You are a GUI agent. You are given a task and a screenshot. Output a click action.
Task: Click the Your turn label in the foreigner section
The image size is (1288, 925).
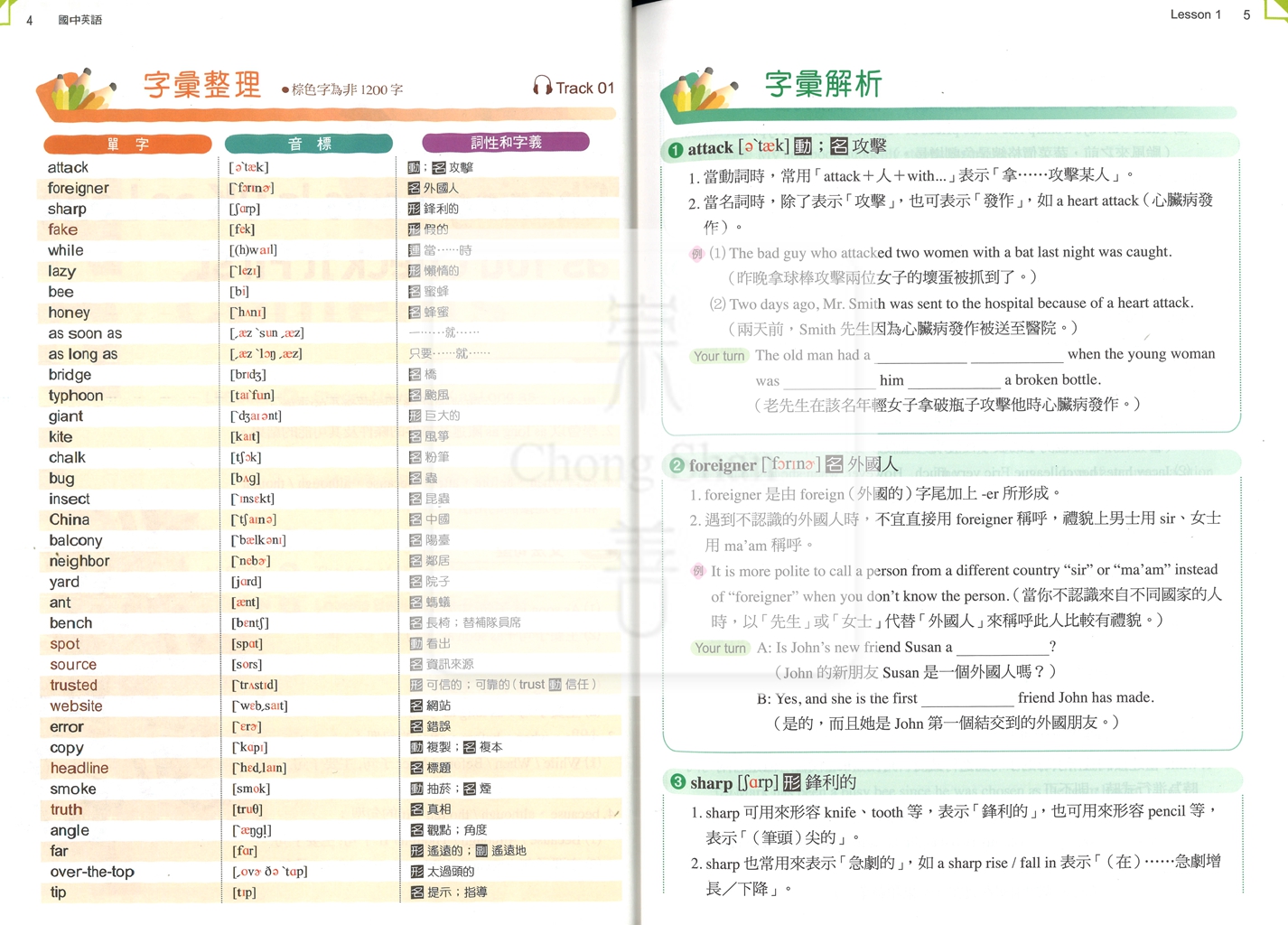(721, 648)
